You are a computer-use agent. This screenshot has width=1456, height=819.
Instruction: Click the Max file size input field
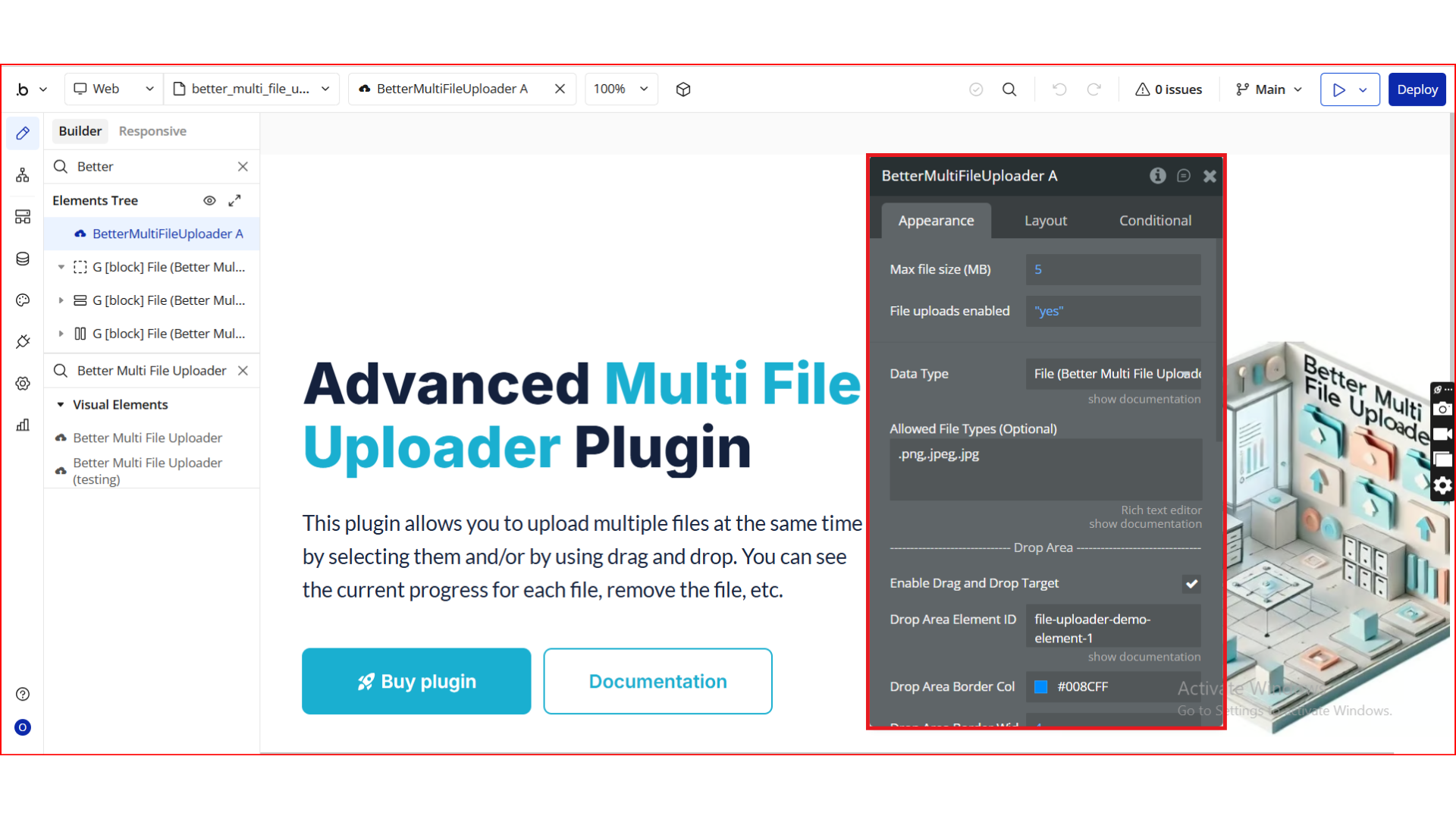[x=1112, y=270]
